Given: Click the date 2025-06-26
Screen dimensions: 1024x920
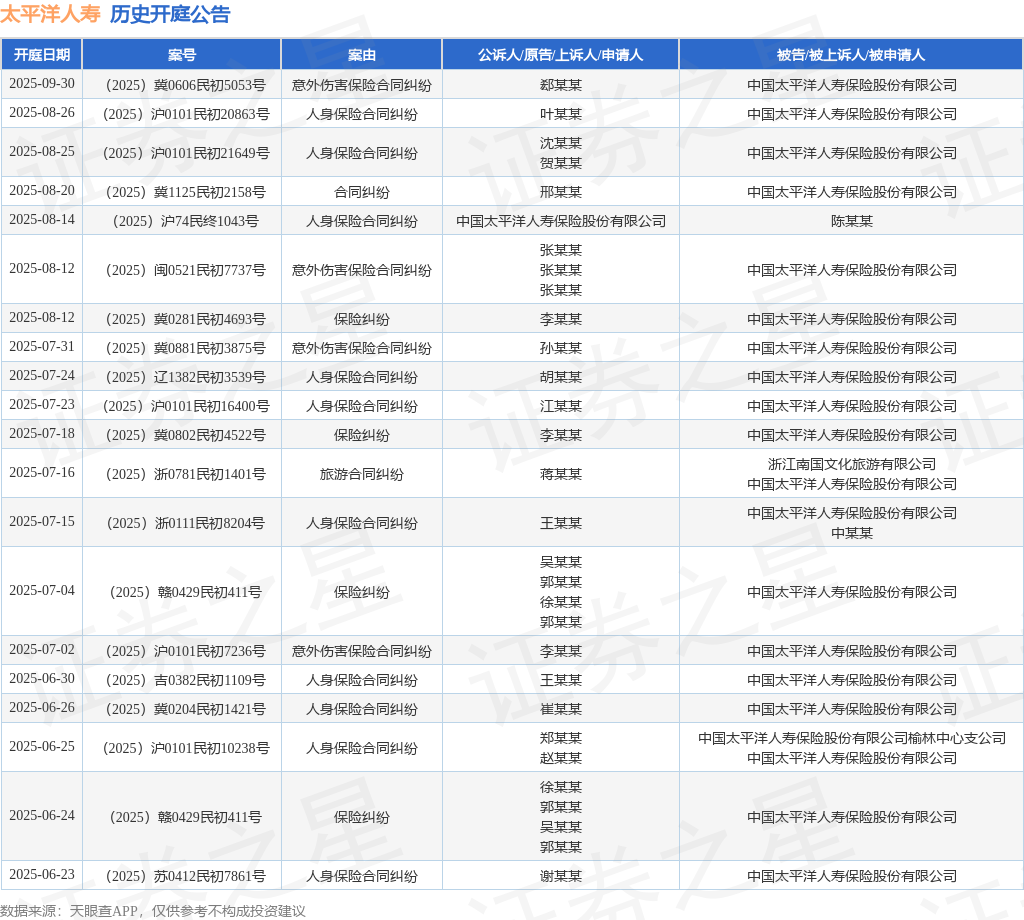Looking at the screenshot, I should click(42, 708).
